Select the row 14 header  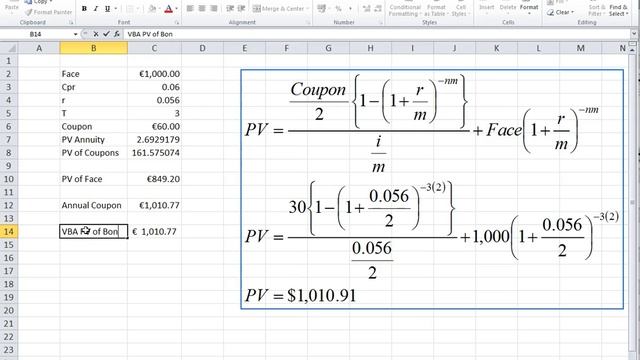click(9, 231)
